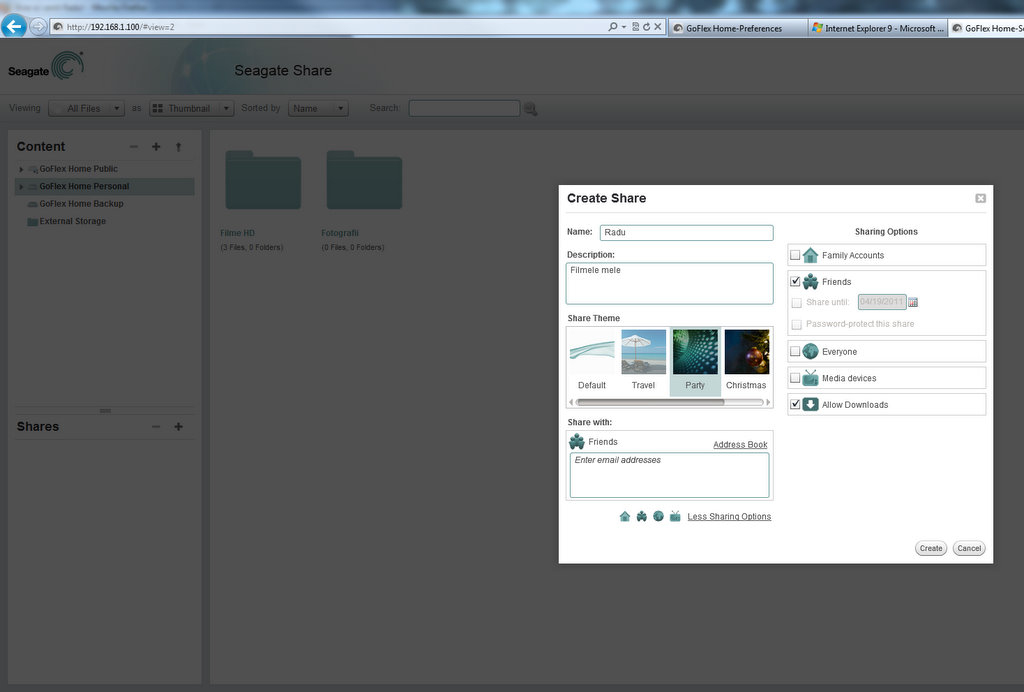Open the address bar autocomplete dropdown arrow
The height and width of the screenshot is (692, 1024).
point(624,27)
